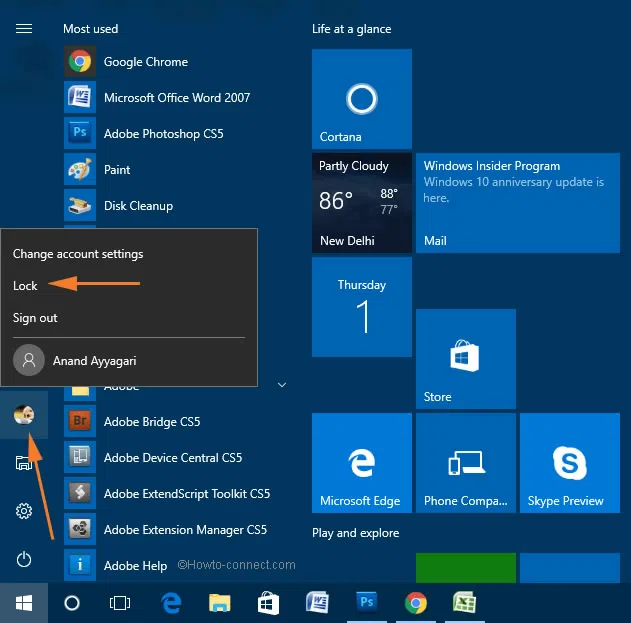Open the Store tile

click(x=466, y=359)
